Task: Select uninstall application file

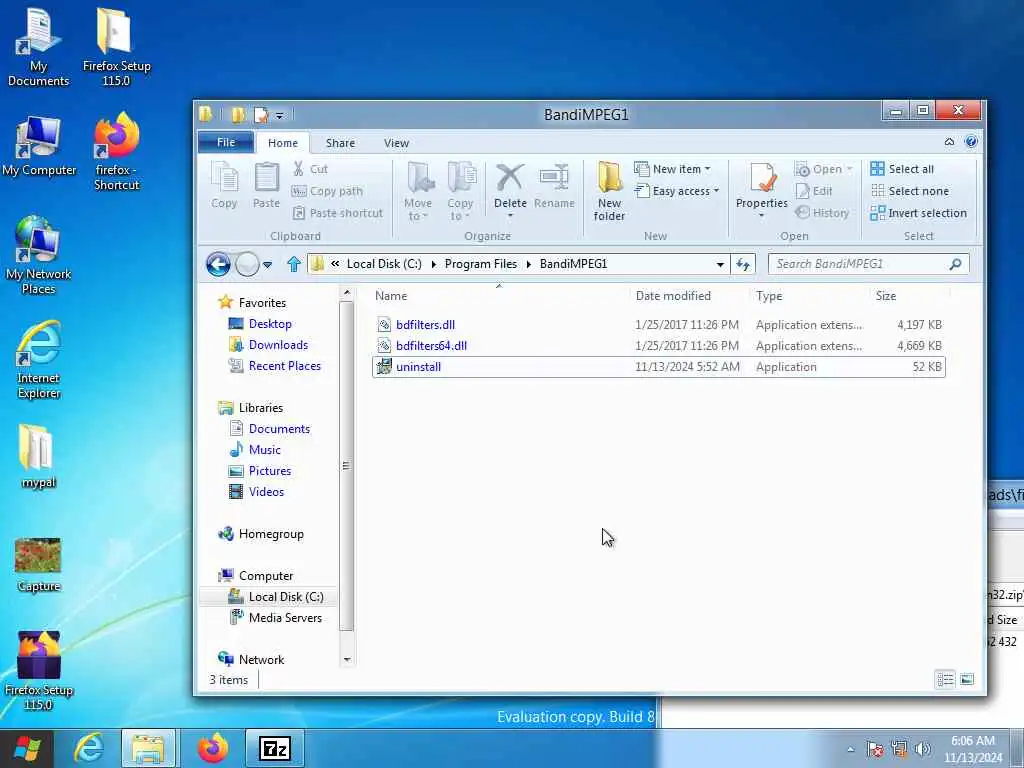Action: [658, 367]
